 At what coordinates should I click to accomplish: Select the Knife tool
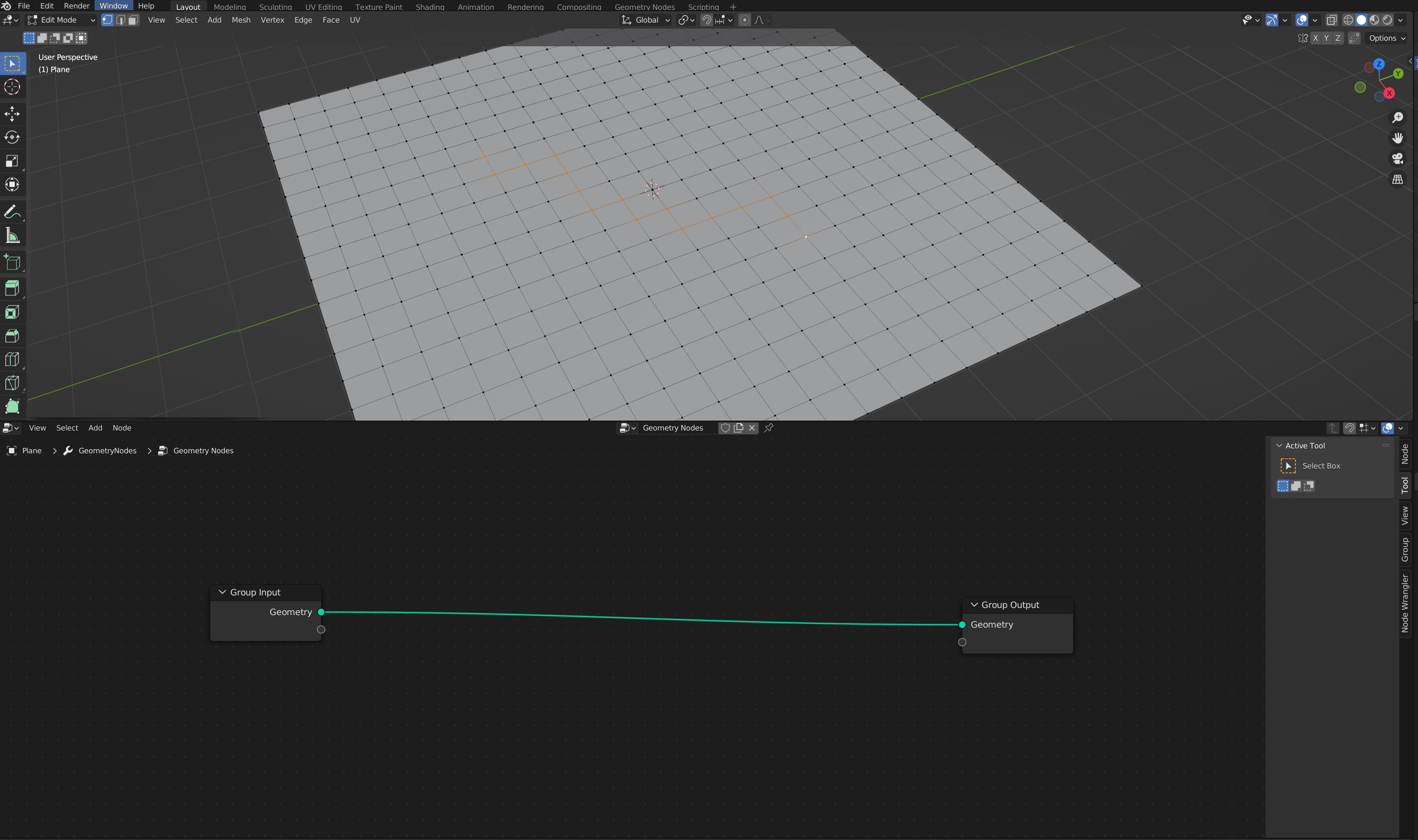[12, 383]
